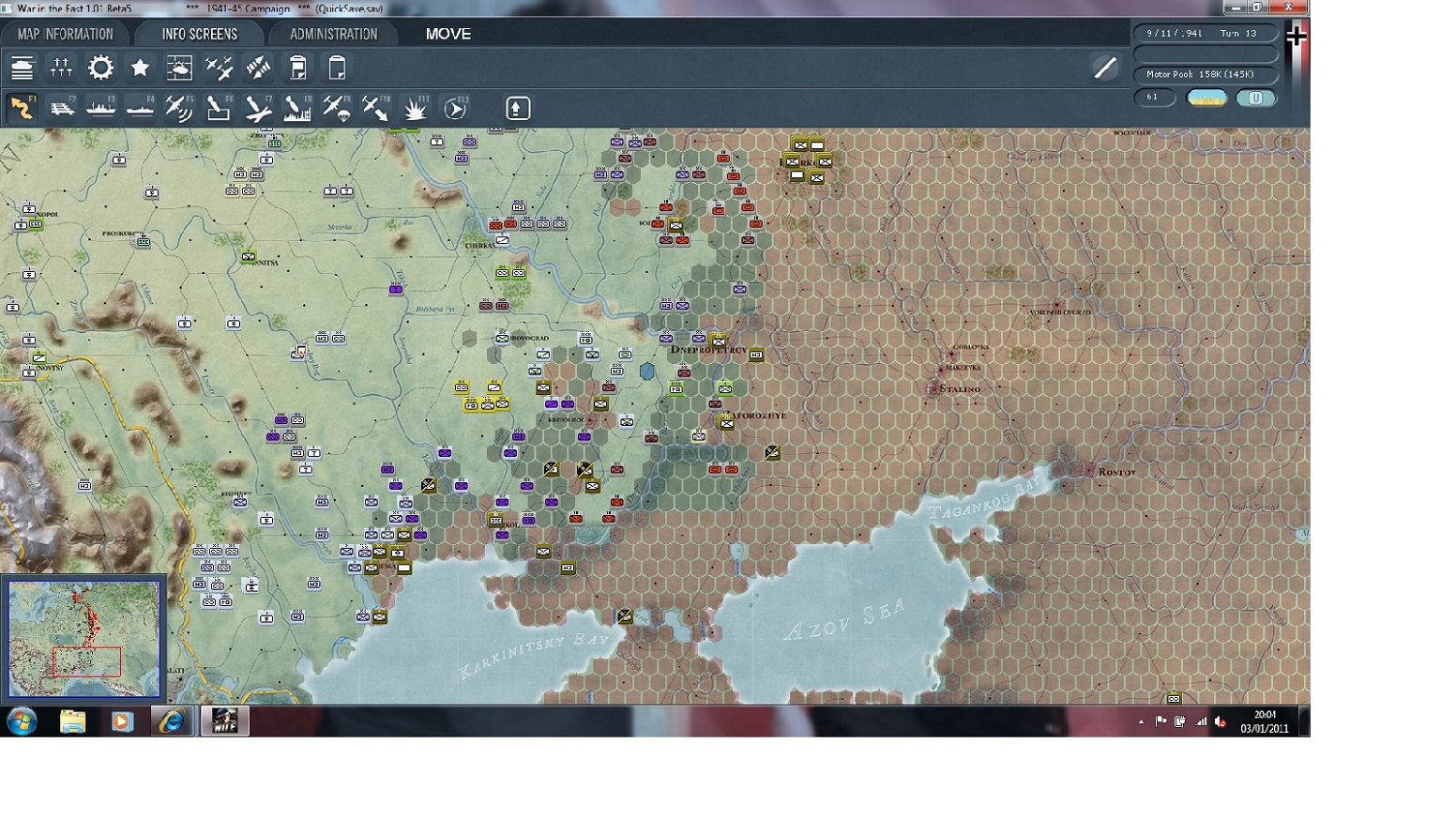Screen dimensions: 1456x819
Task: Select the F8 Bomb city mode
Action: tap(297, 108)
